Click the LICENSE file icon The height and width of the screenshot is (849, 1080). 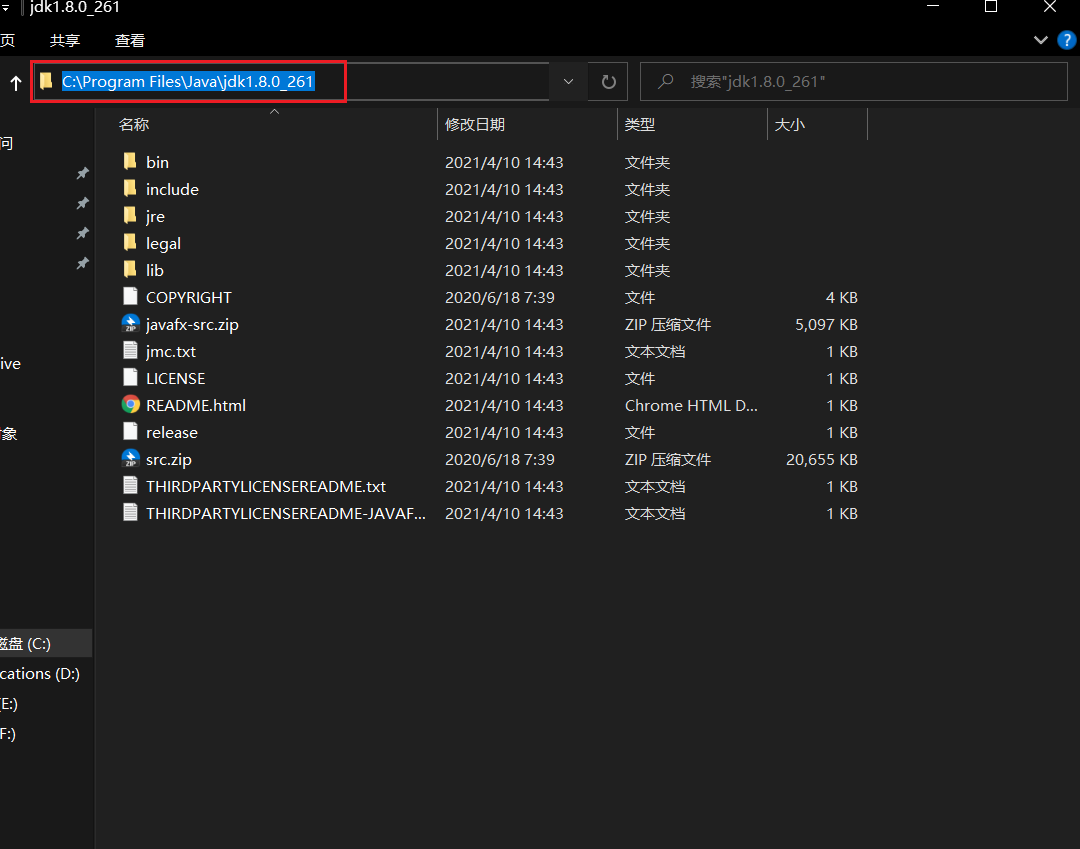point(130,377)
